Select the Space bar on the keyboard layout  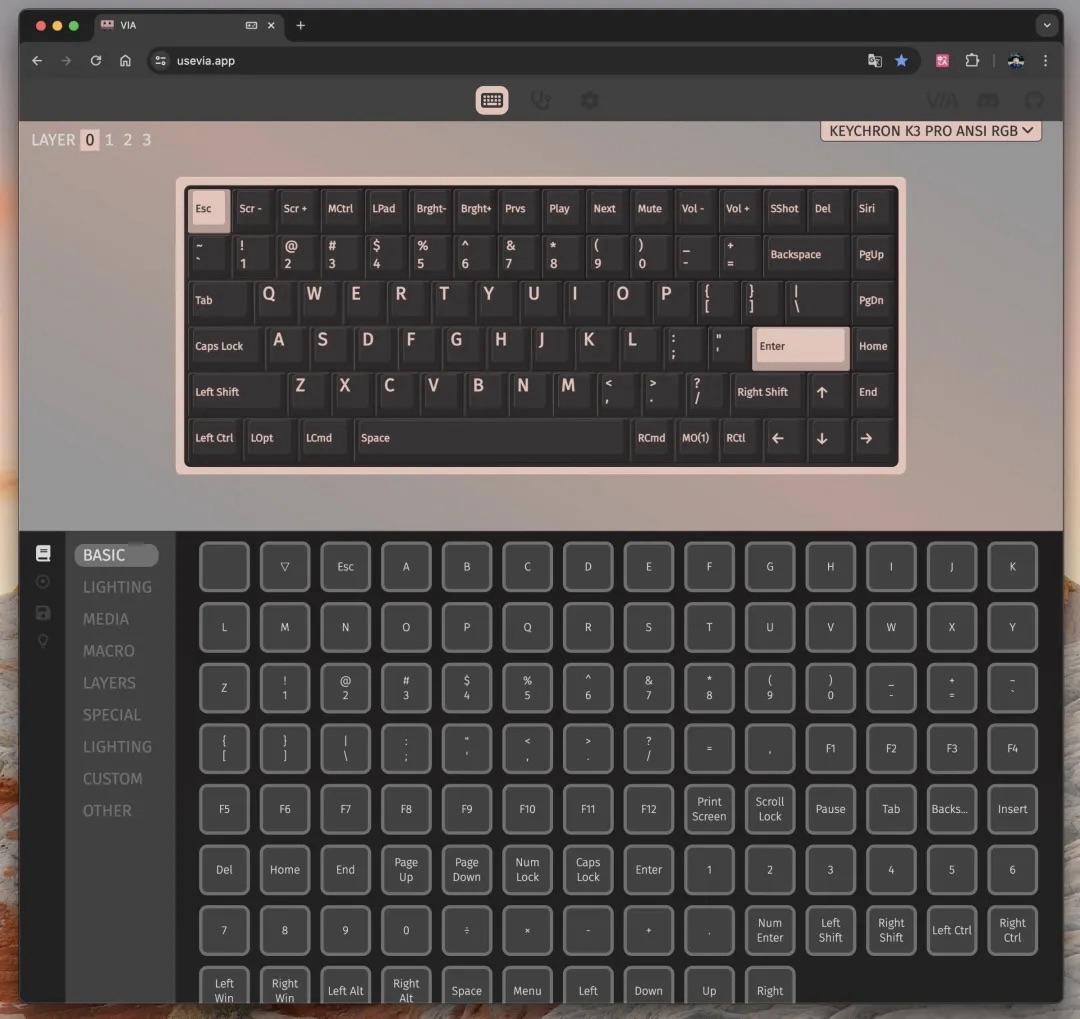click(x=490, y=438)
